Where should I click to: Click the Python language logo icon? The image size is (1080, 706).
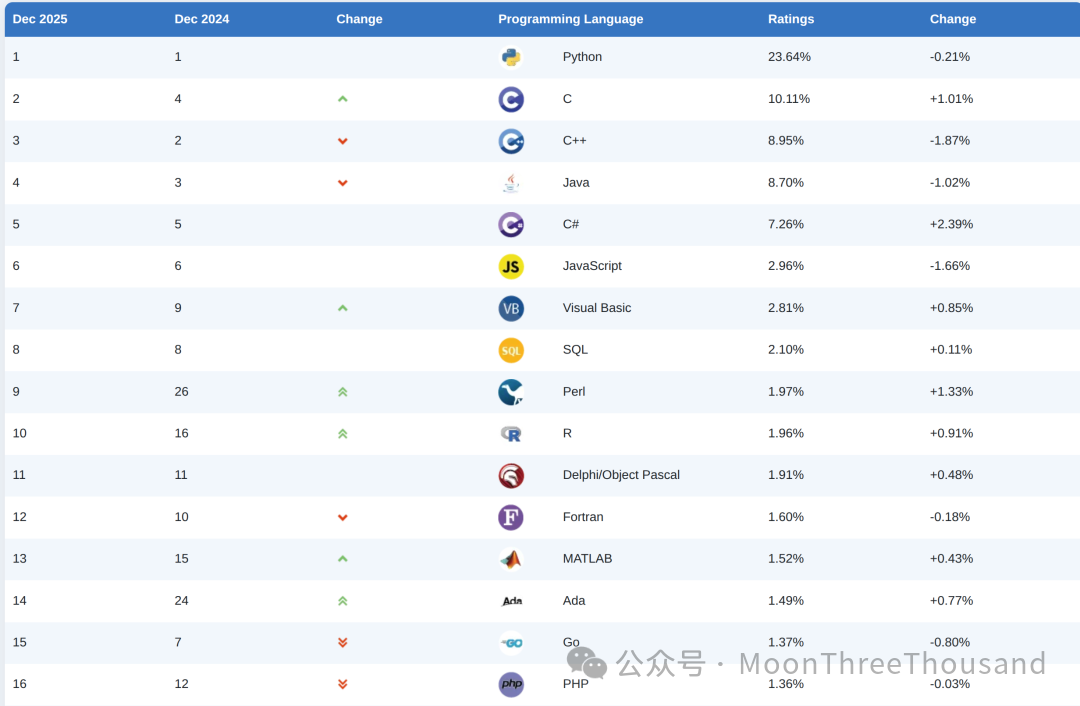coord(511,57)
